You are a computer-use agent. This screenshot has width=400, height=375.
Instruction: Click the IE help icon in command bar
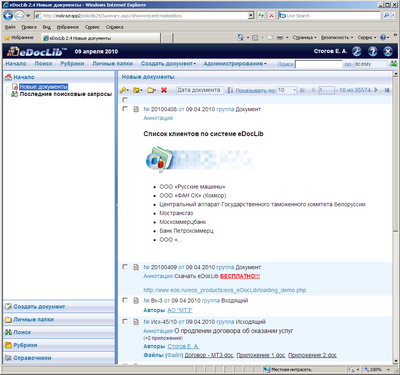[383, 37]
